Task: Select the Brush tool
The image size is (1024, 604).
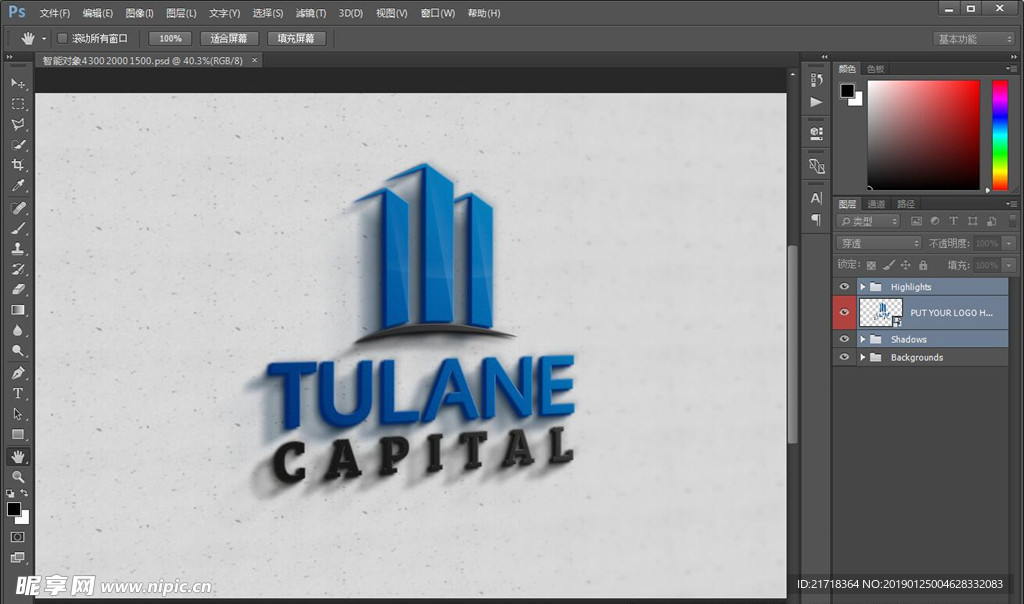Action: point(18,228)
